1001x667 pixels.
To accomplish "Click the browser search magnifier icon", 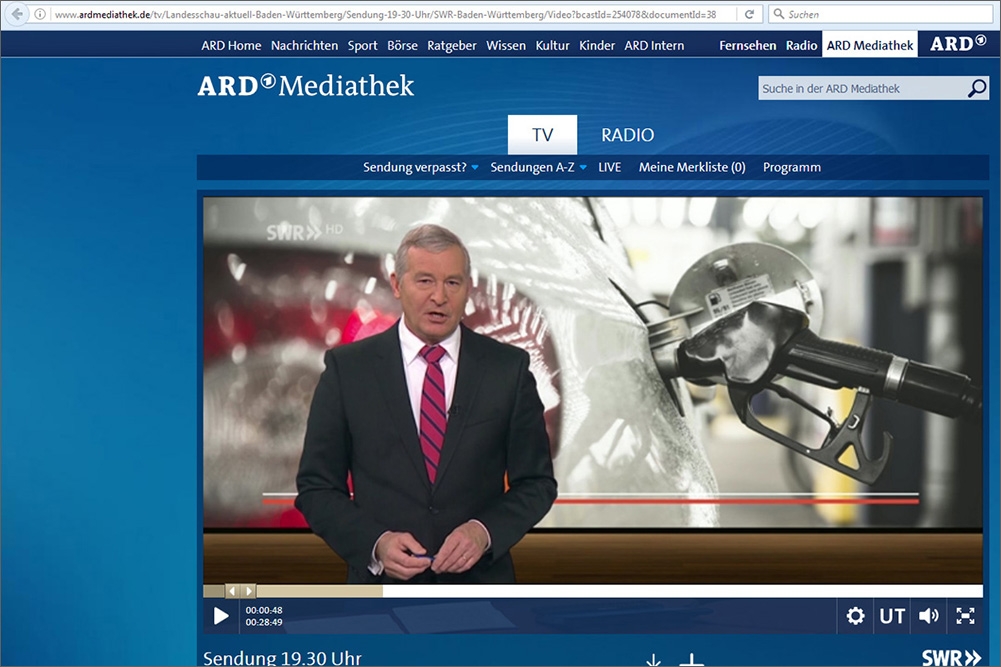I will coord(779,14).
